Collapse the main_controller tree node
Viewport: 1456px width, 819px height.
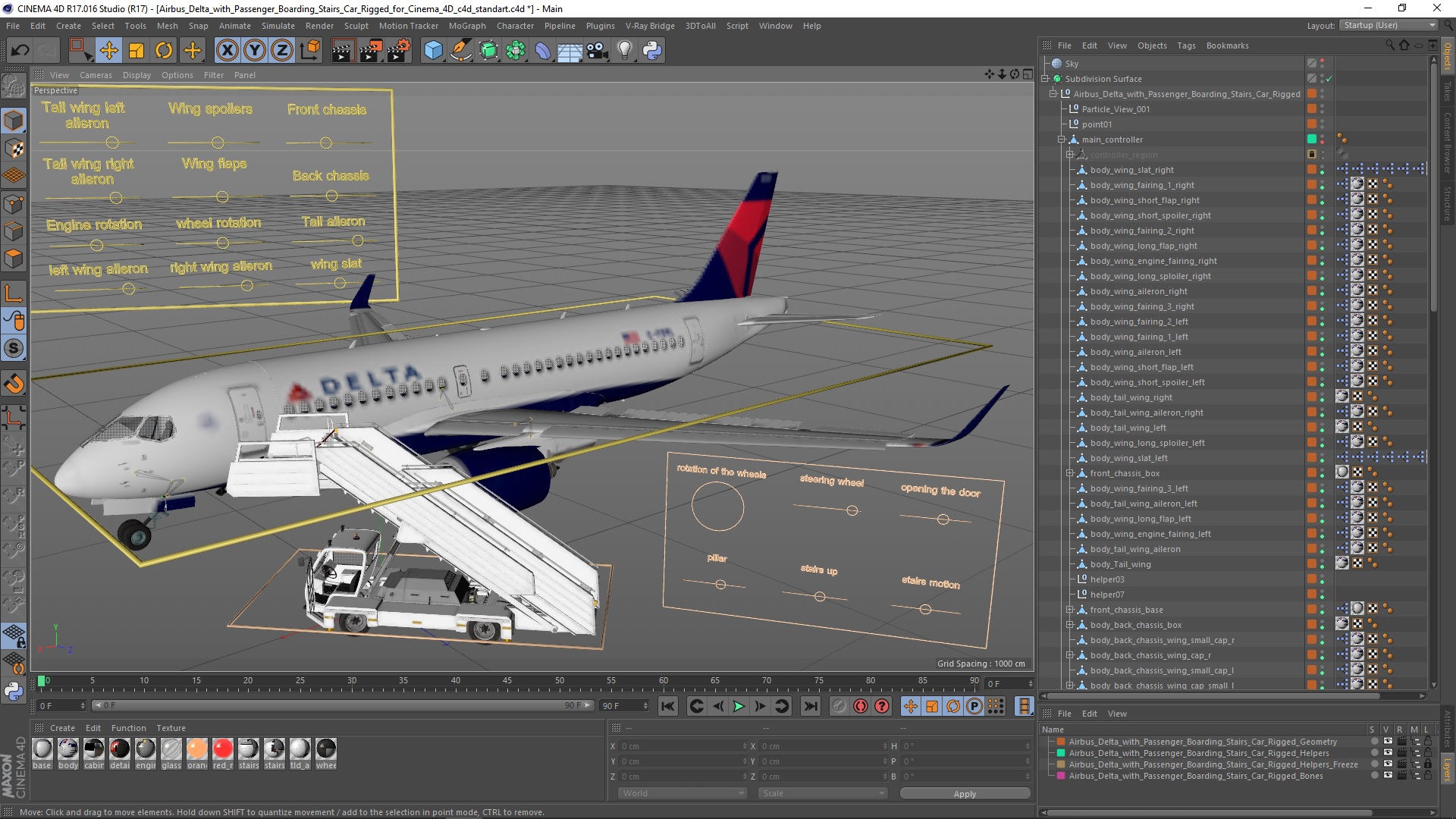click(1062, 140)
